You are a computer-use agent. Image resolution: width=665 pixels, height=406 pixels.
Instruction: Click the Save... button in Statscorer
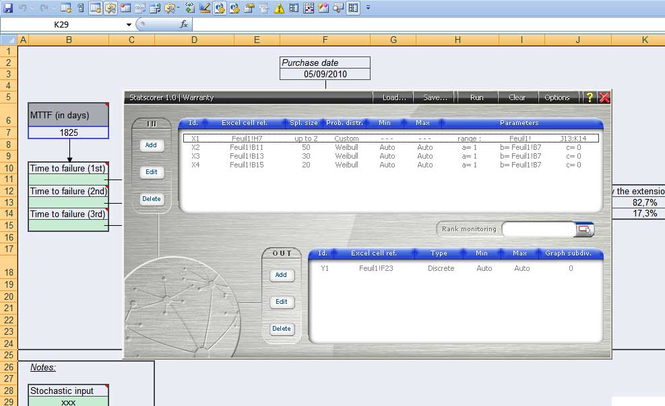[435, 98]
